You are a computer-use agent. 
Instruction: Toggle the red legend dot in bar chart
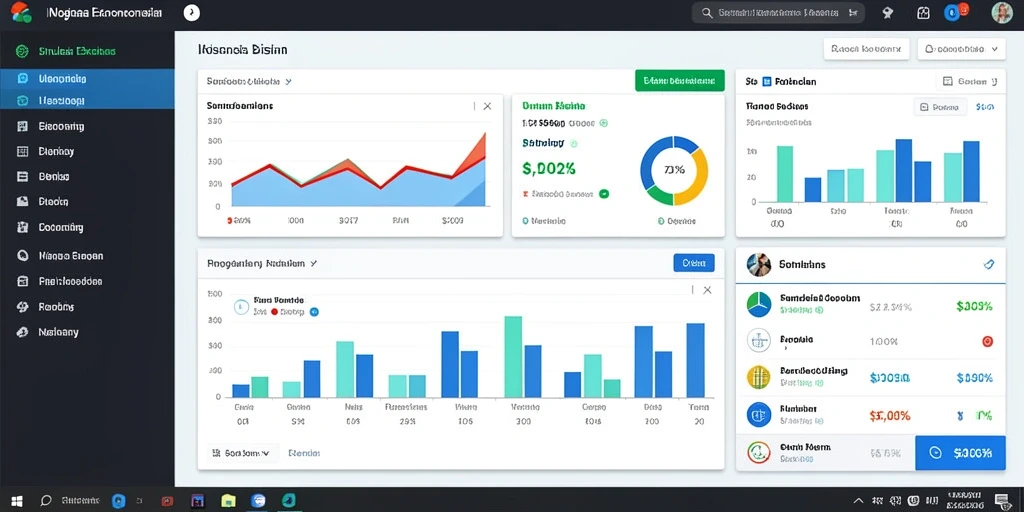pos(274,312)
